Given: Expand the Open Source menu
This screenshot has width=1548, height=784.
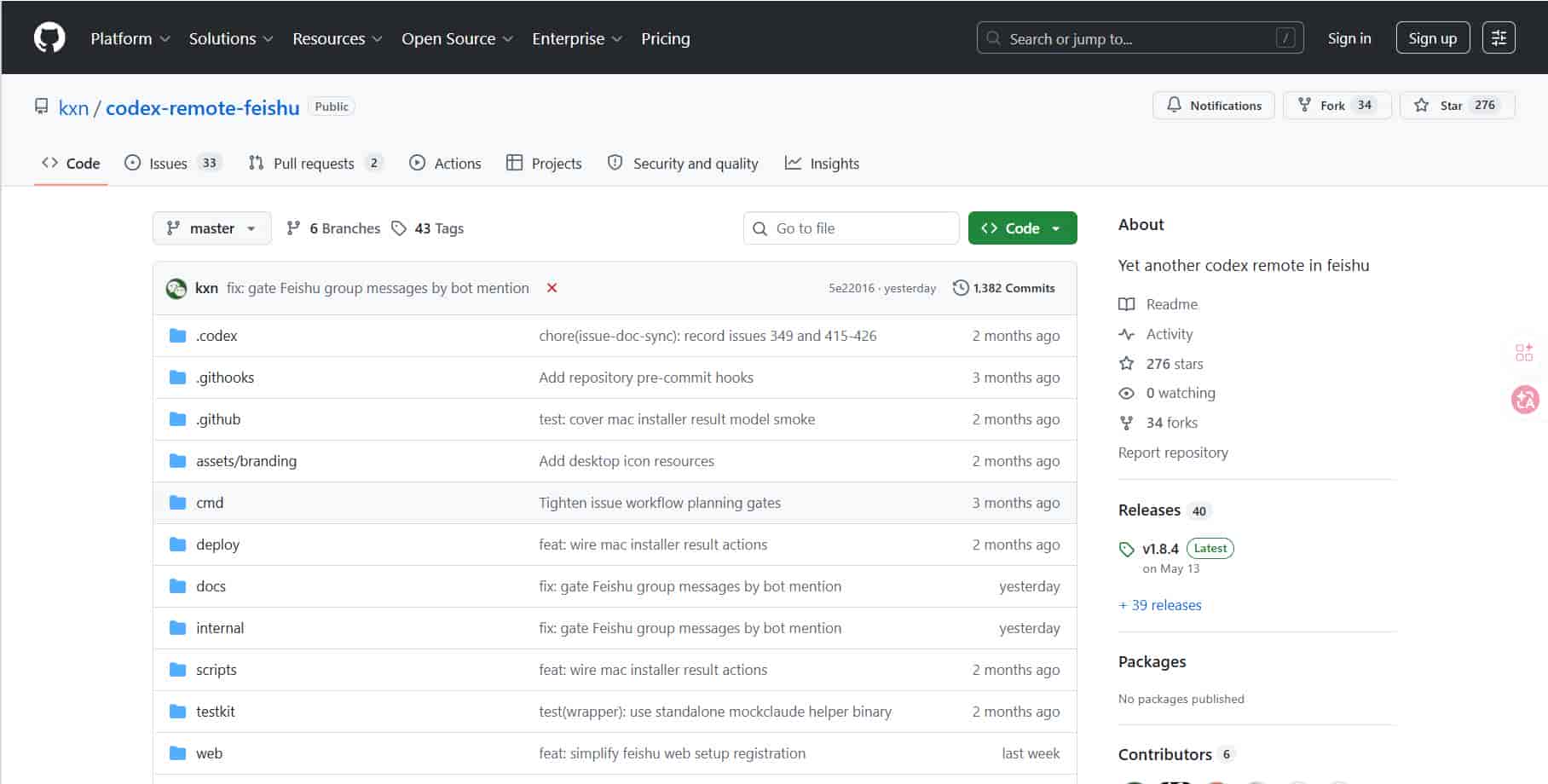Looking at the screenshot, I should coord(457,38).
